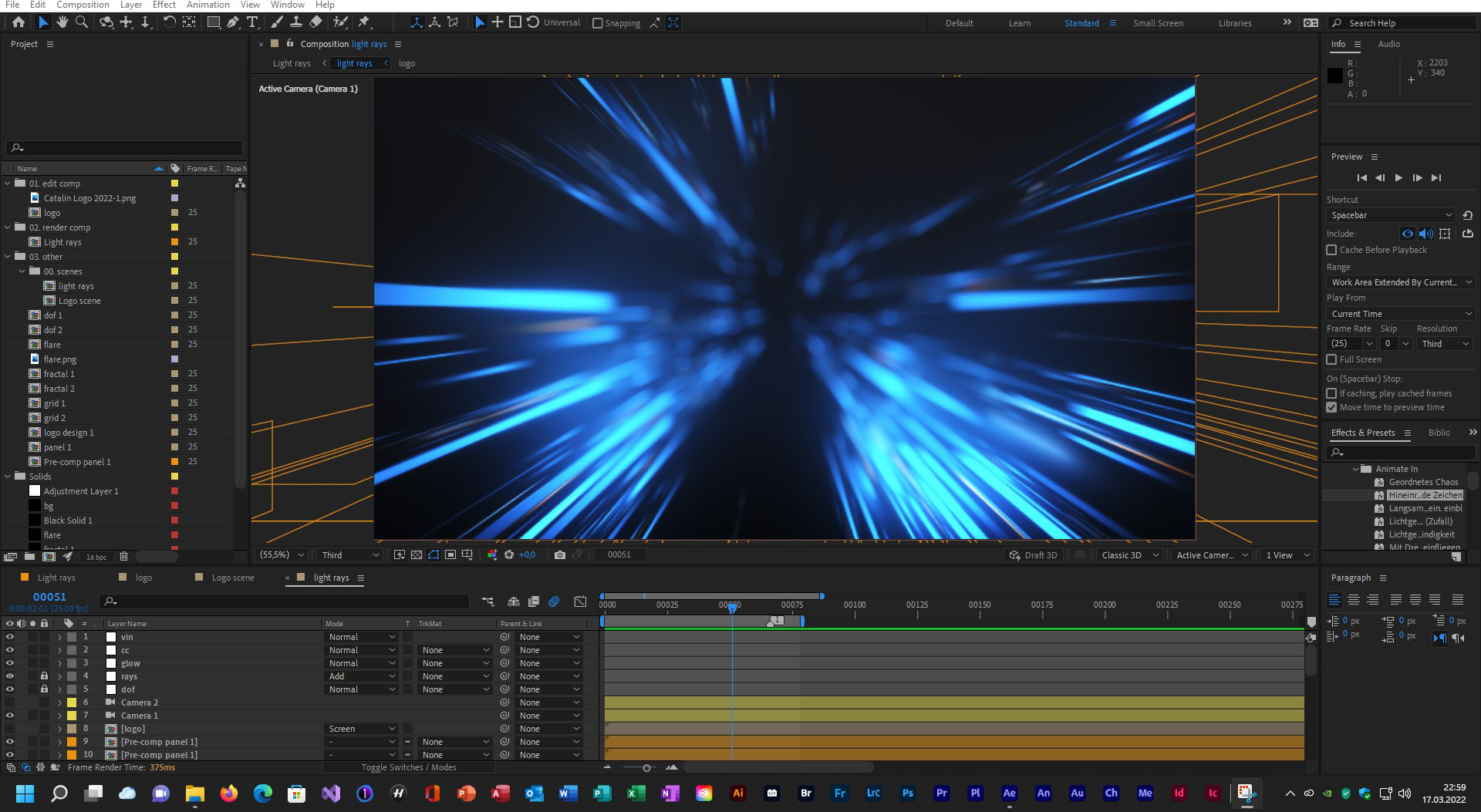
Task: Select the Zoom tool magnifier
Action: [81, 22]
